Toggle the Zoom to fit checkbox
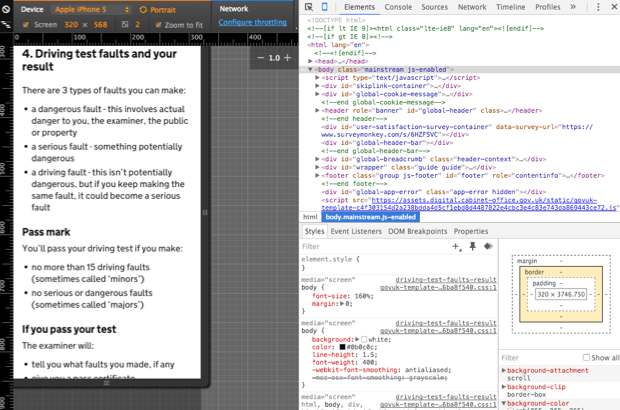The image size is (620, 410). (159, 25)
